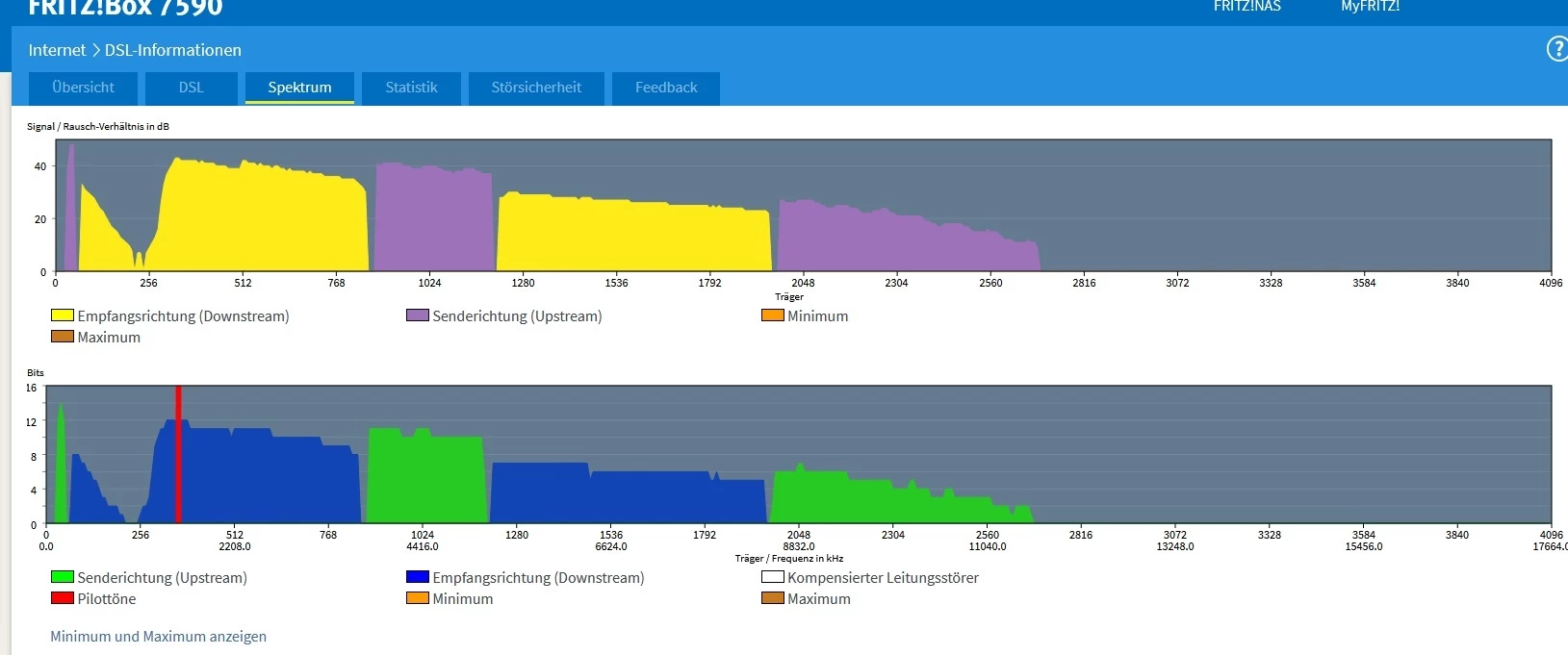The width and height of the screenshot is (1568, 655).
Task: Click frequency value 4416.0 on Bits axis
Action: (423, 546)
